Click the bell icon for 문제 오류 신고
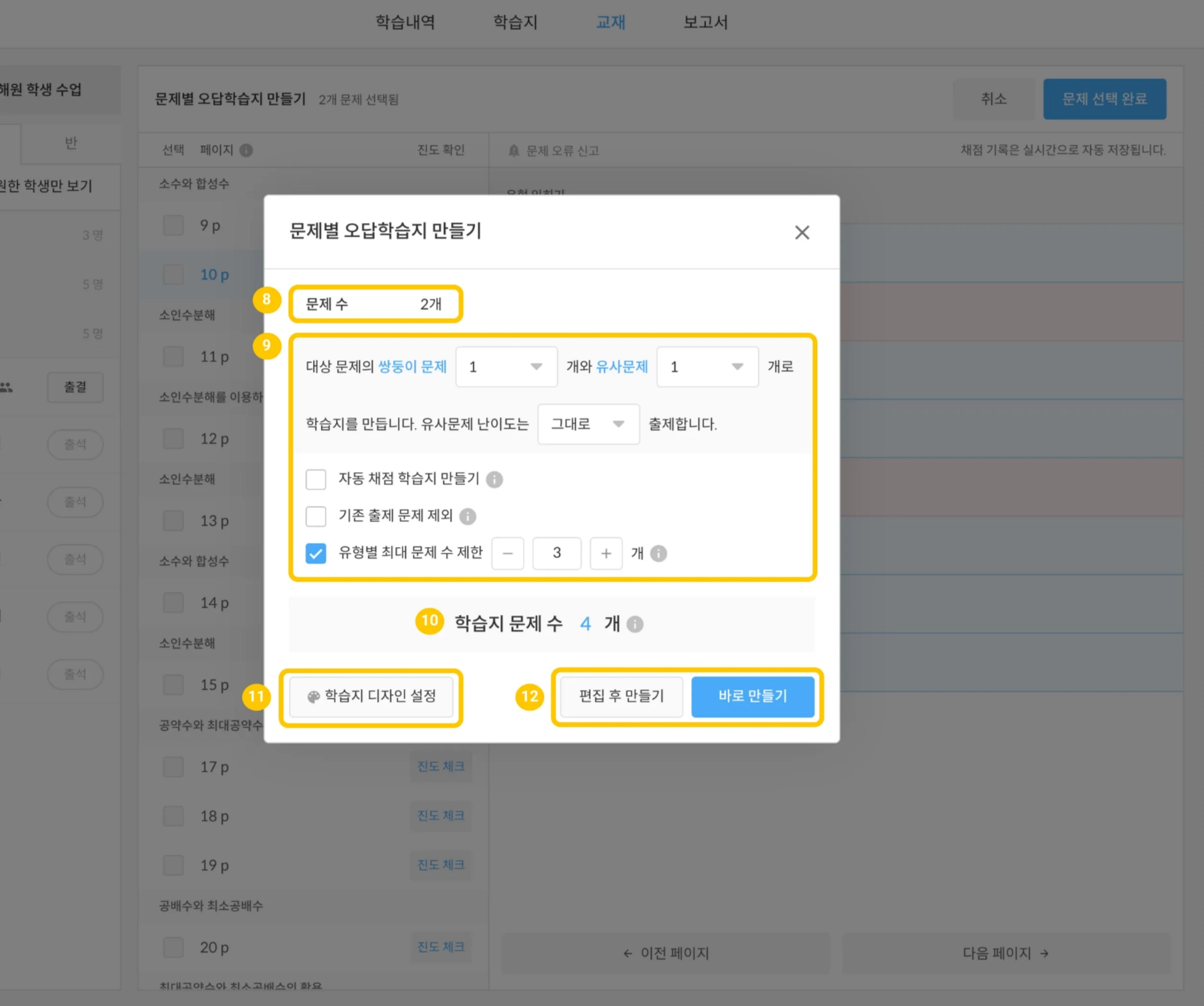 (x=514, y=151)
